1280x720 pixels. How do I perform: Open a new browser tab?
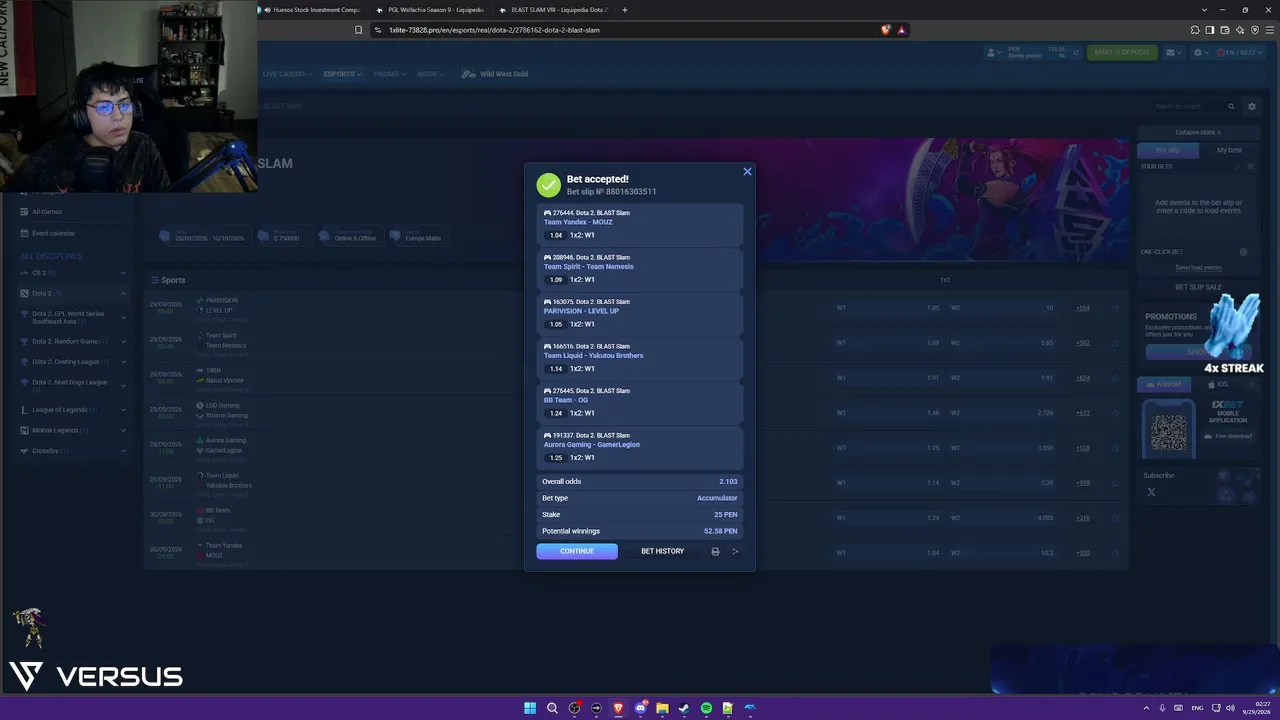tap(625, 10)
